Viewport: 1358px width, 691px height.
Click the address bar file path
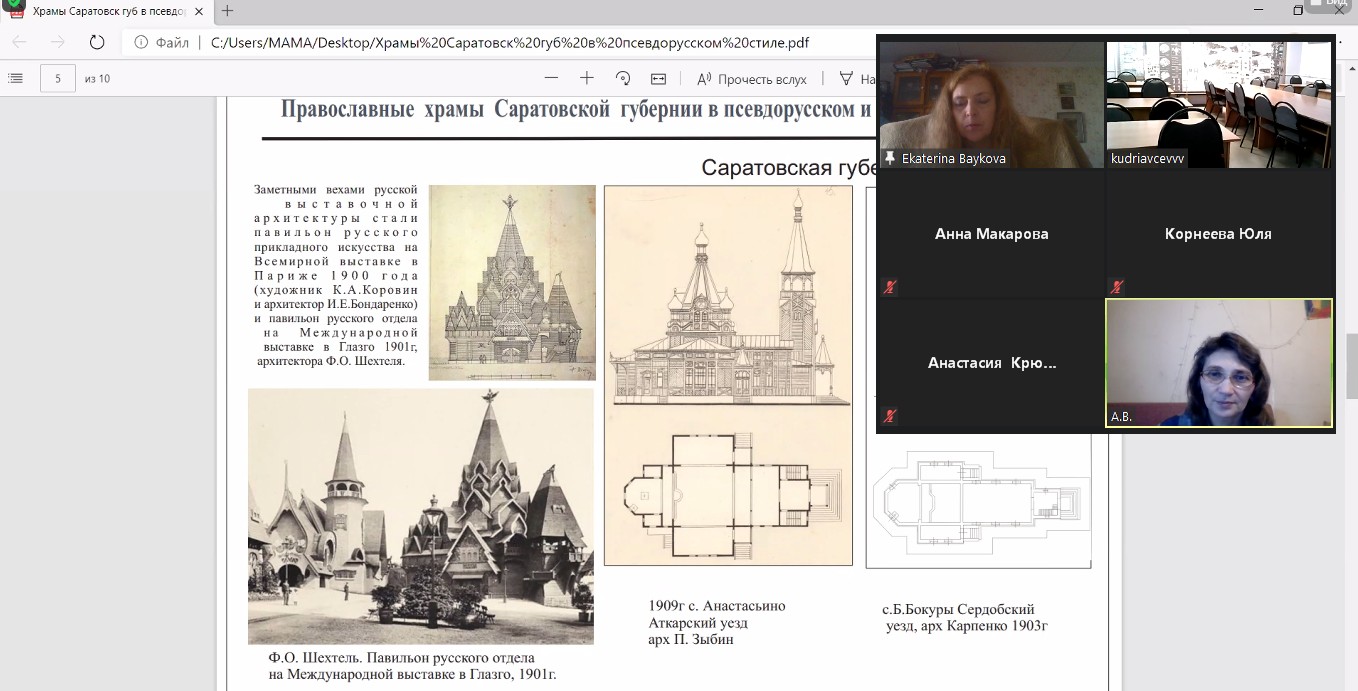coord(510,43)
